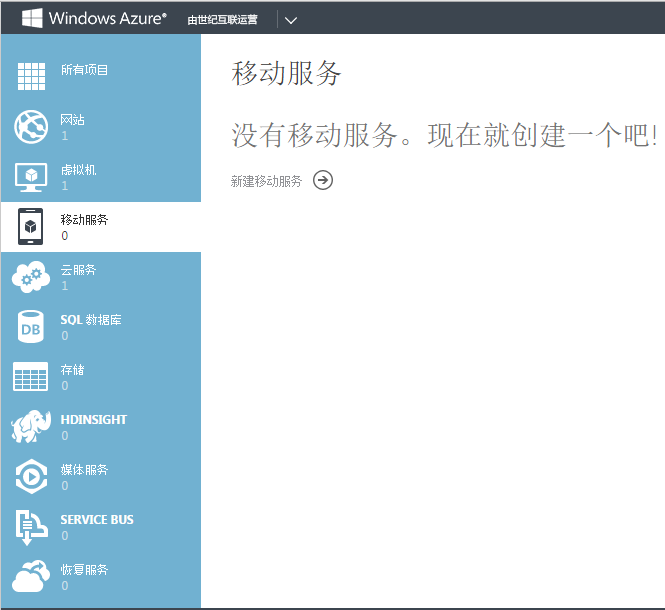Click the count under 网站

pos(64,136)
